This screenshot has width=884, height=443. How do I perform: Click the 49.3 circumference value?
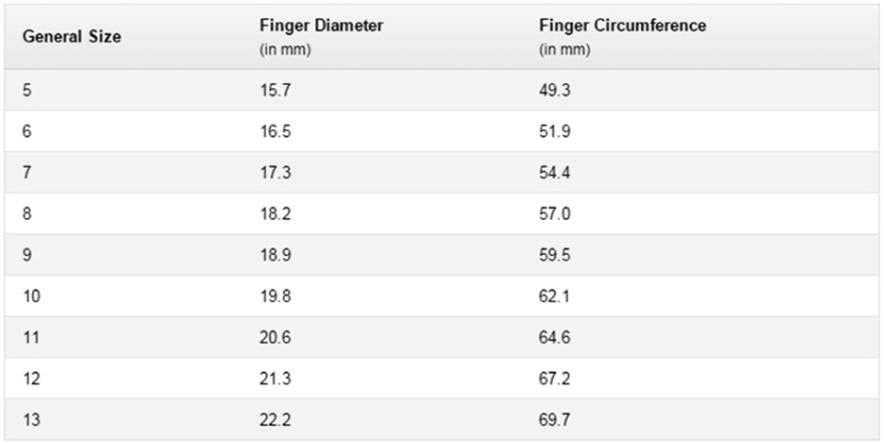554,90
